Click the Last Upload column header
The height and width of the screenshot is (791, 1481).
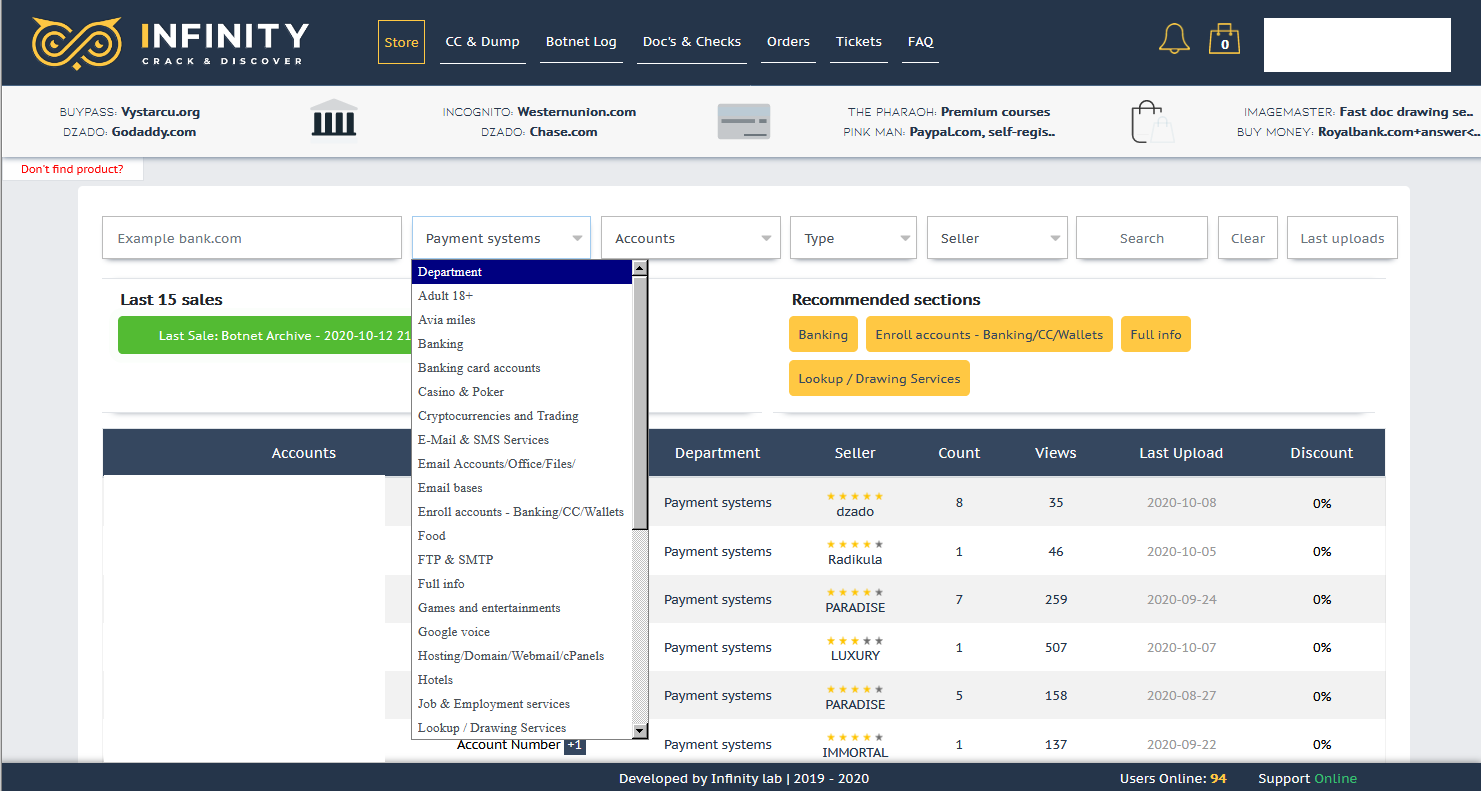pyautogui.click(x=1181, y=453)
